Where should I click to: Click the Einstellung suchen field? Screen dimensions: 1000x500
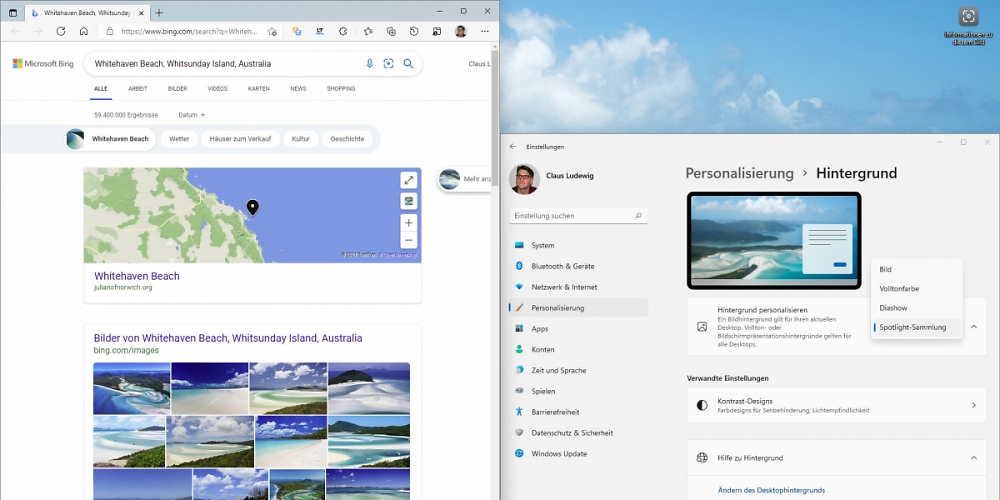578,216
